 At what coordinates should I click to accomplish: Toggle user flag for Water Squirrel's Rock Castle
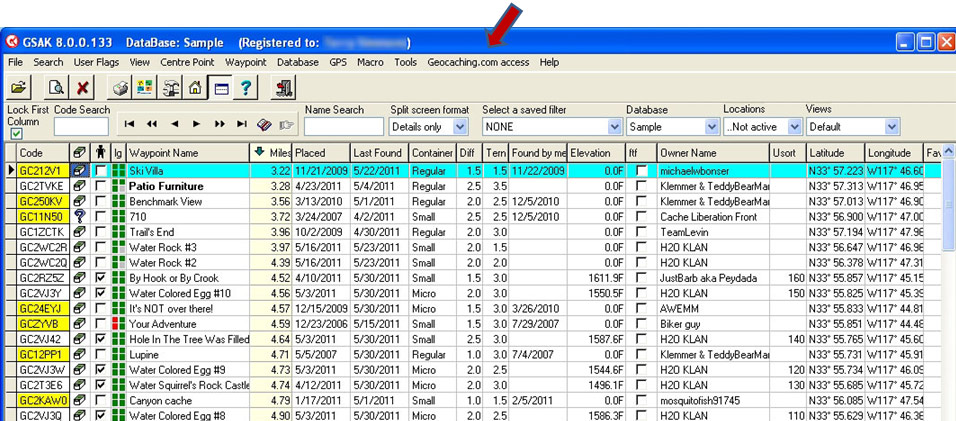[x=101, y=385]
